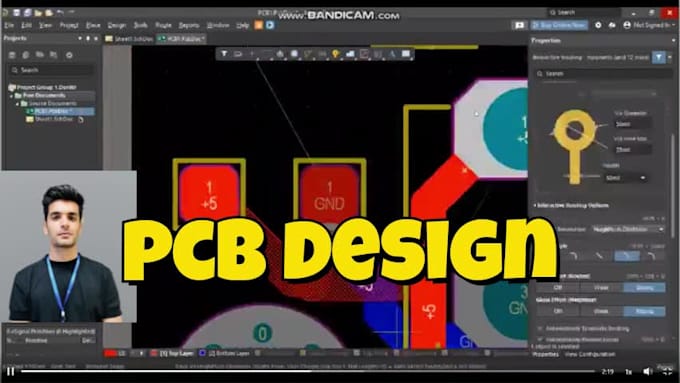Click the video fullscreen icon

tap(667, 371)
